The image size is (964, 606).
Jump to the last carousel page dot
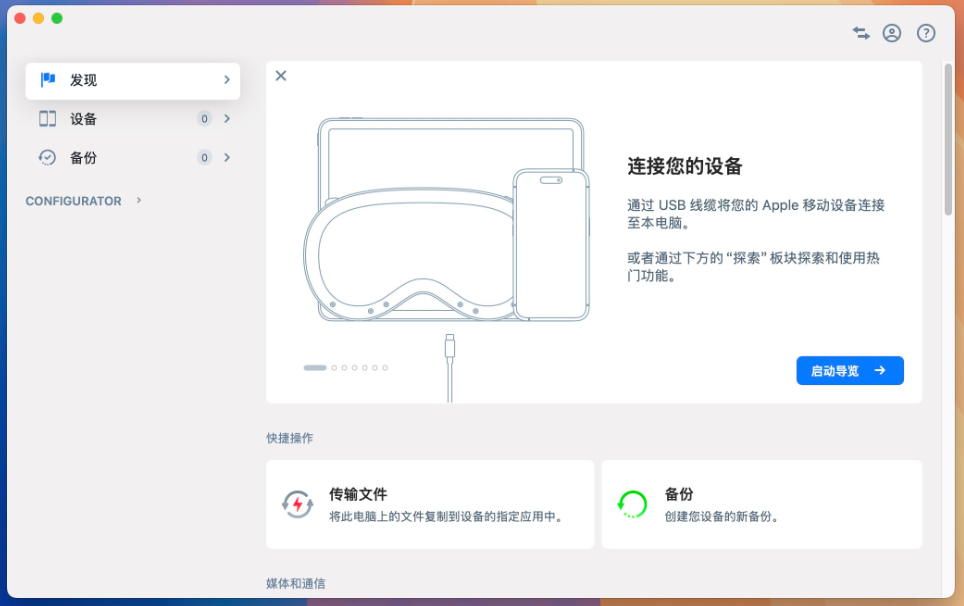pyautogui.click(x=385, y=368)
